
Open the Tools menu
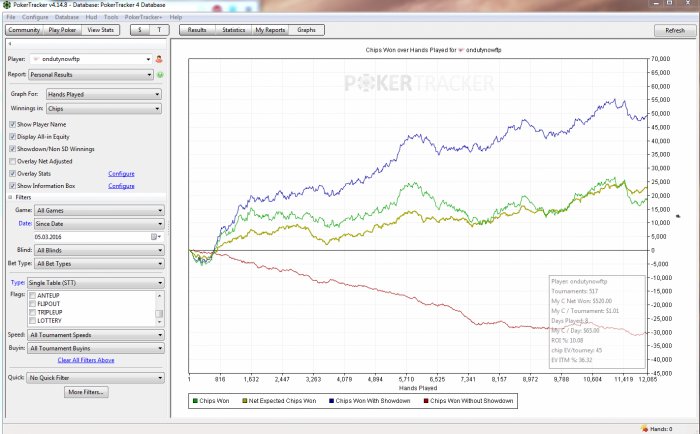point(111,17)
